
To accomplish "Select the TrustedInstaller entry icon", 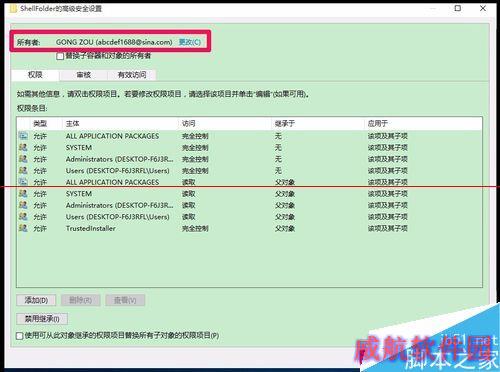I will click(23, 228).
